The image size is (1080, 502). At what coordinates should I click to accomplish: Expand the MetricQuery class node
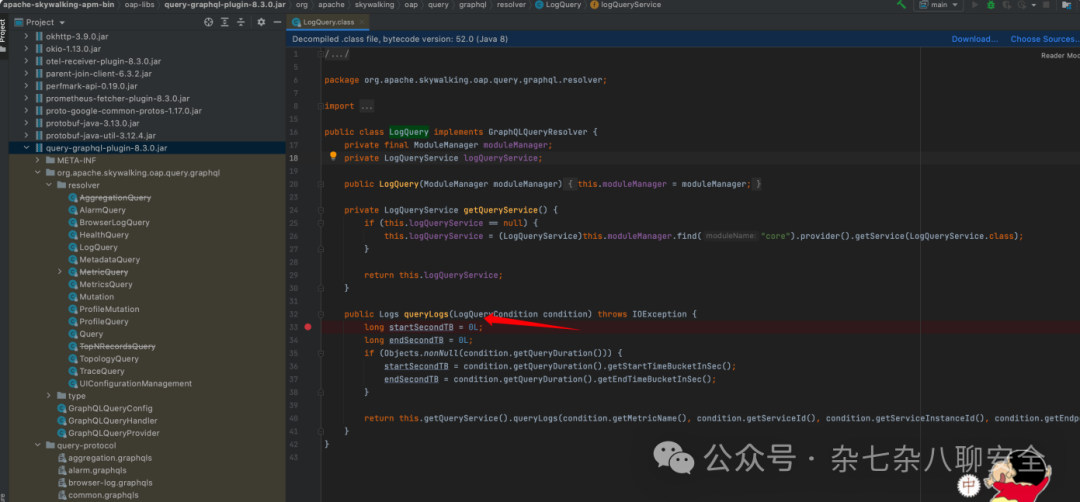click(x=60, y=272)
